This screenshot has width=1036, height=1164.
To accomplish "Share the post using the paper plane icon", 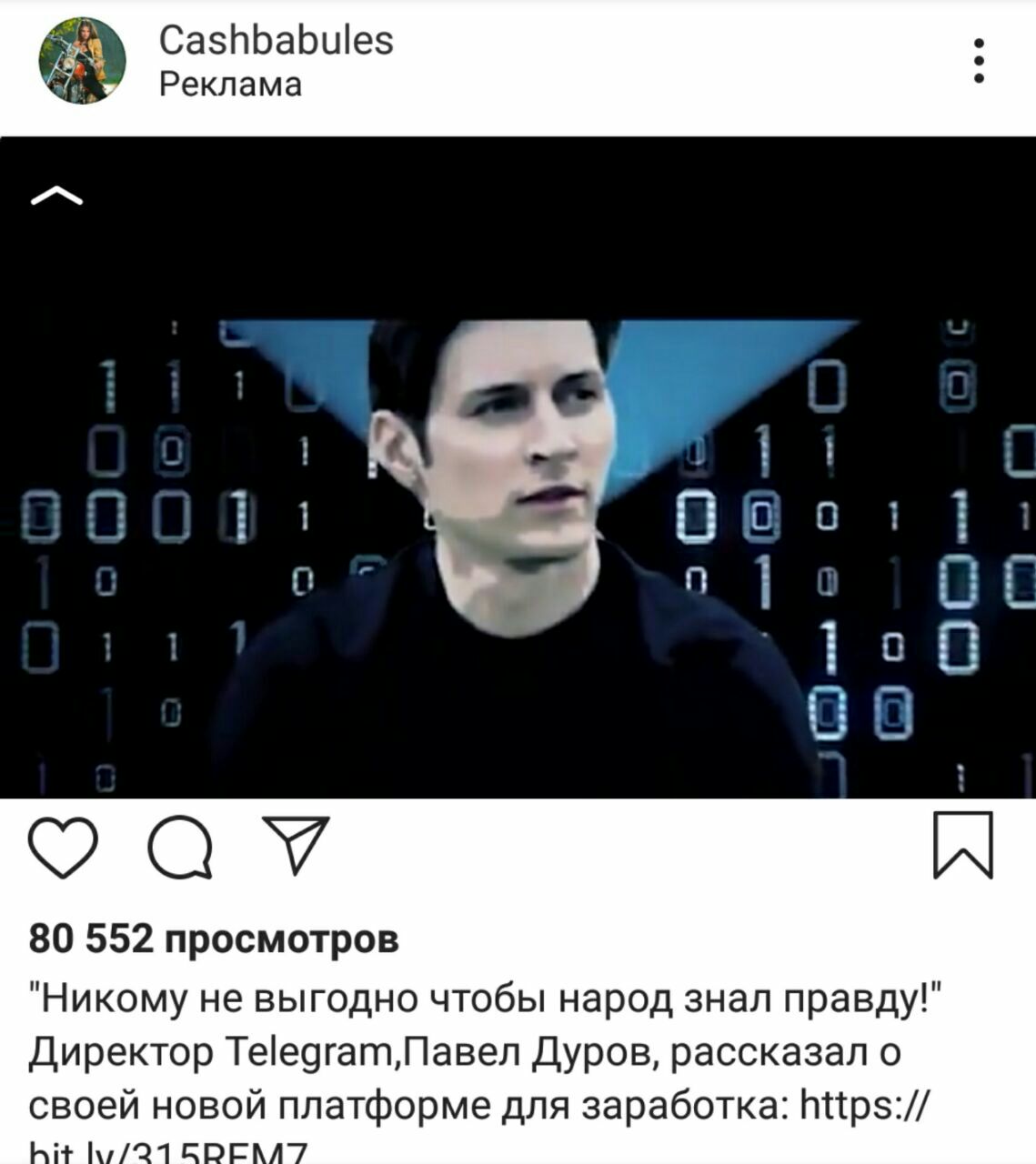I will [296, 845].
